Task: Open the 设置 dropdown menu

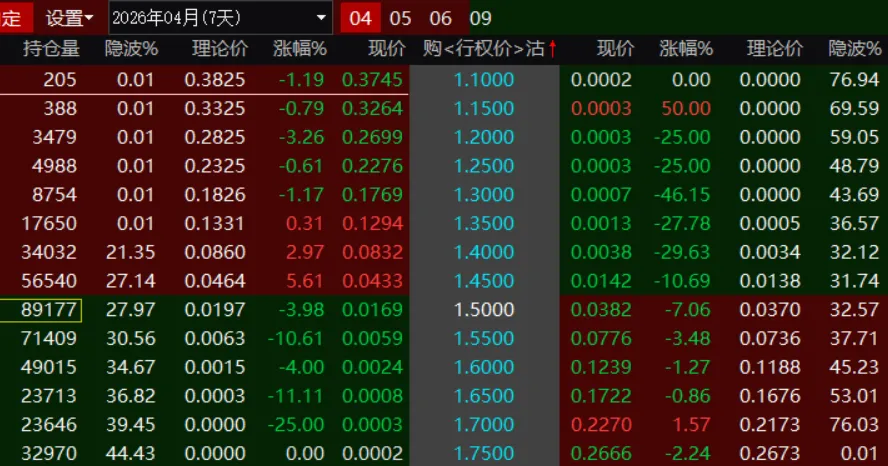Action: [69, 18]
